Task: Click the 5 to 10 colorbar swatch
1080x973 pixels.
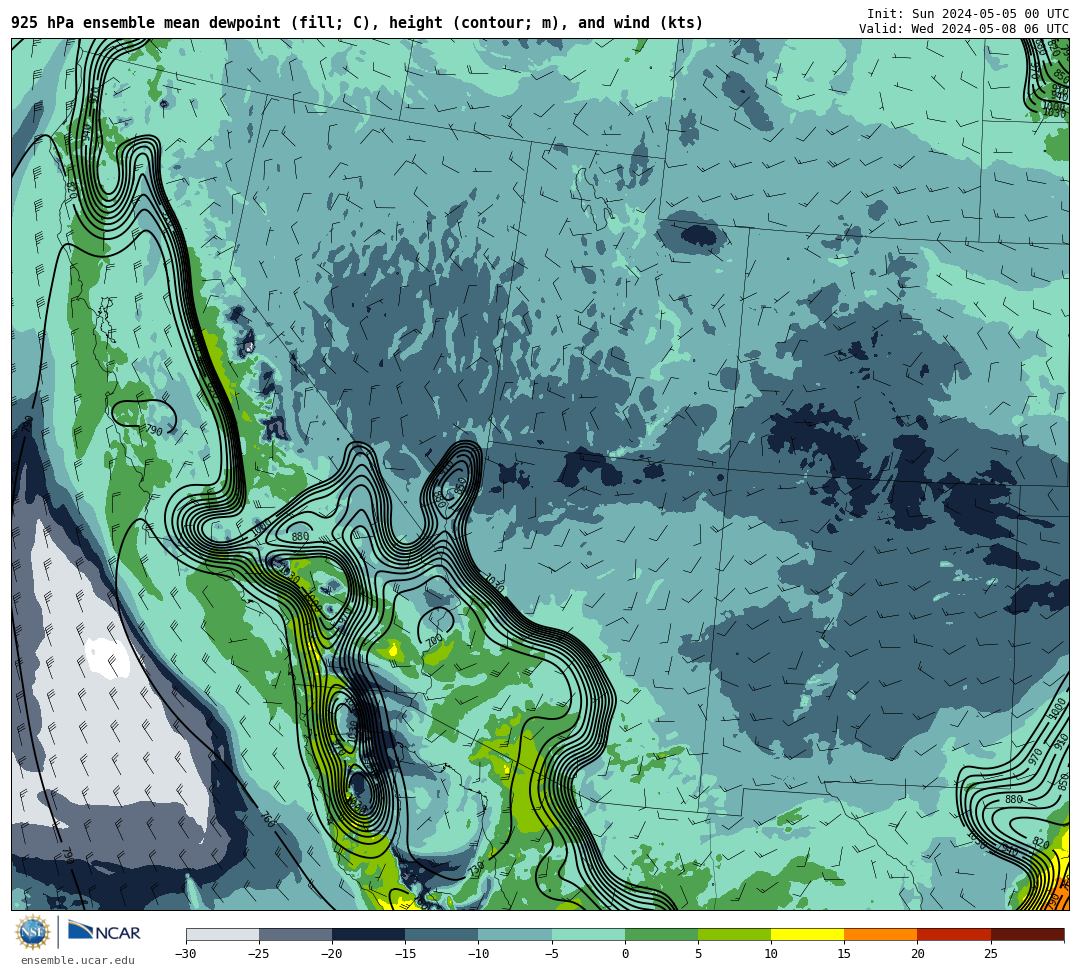Action: [x=734, y=934]
